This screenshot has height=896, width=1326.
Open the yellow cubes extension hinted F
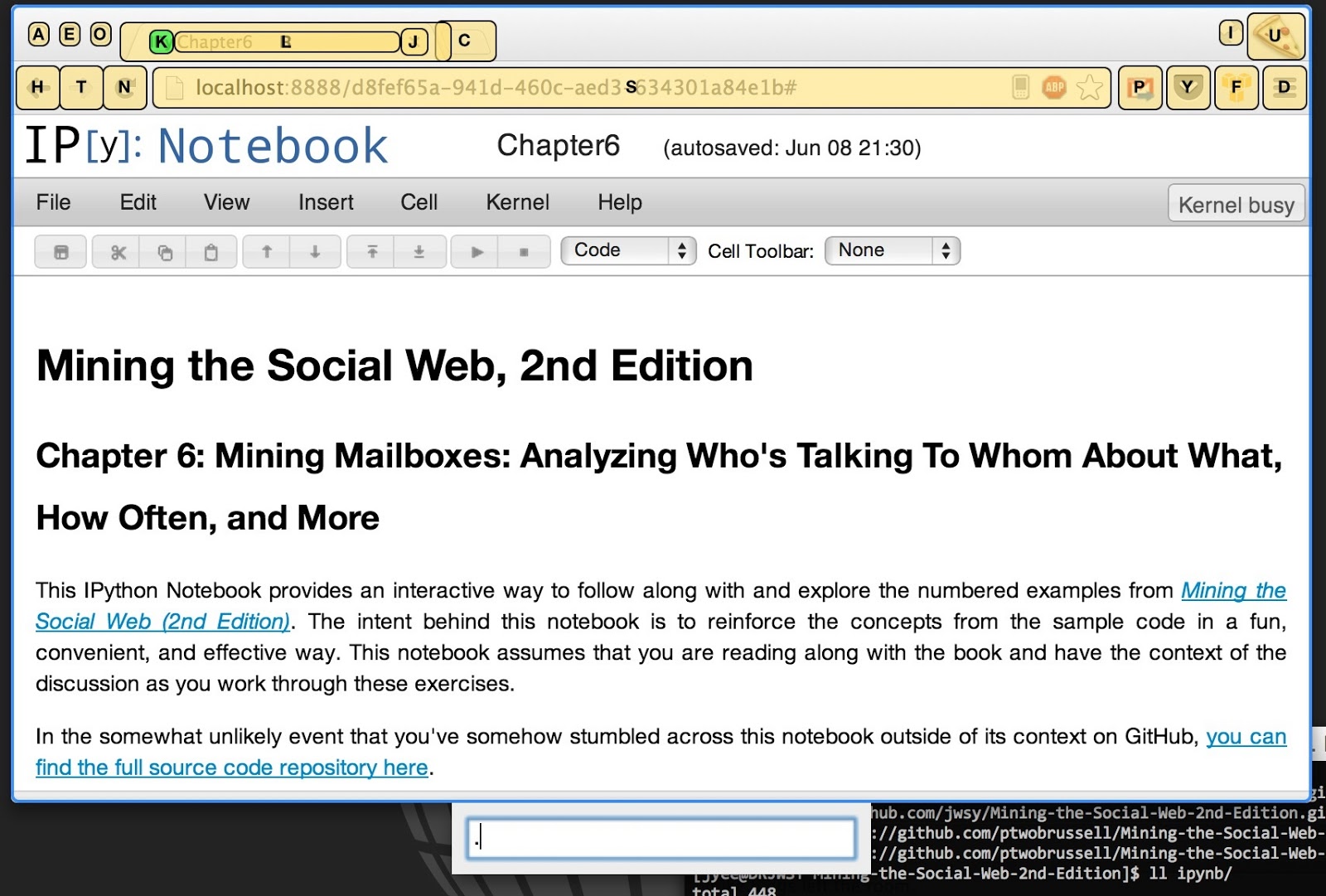tap(1236, 87)
